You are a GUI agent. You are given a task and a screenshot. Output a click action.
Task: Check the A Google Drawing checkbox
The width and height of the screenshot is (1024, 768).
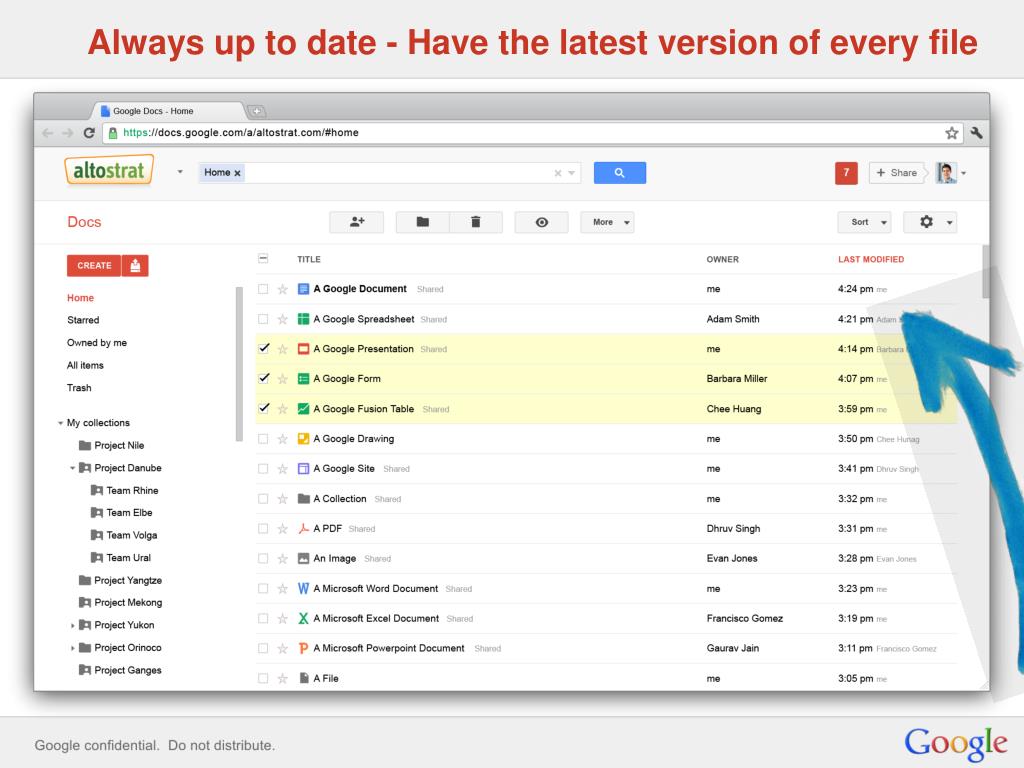point(263,439)
